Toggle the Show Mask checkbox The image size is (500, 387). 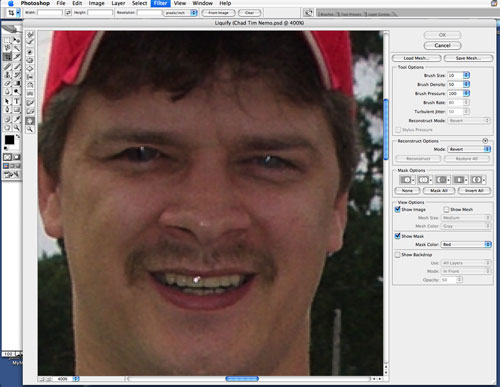click(397, 236)
